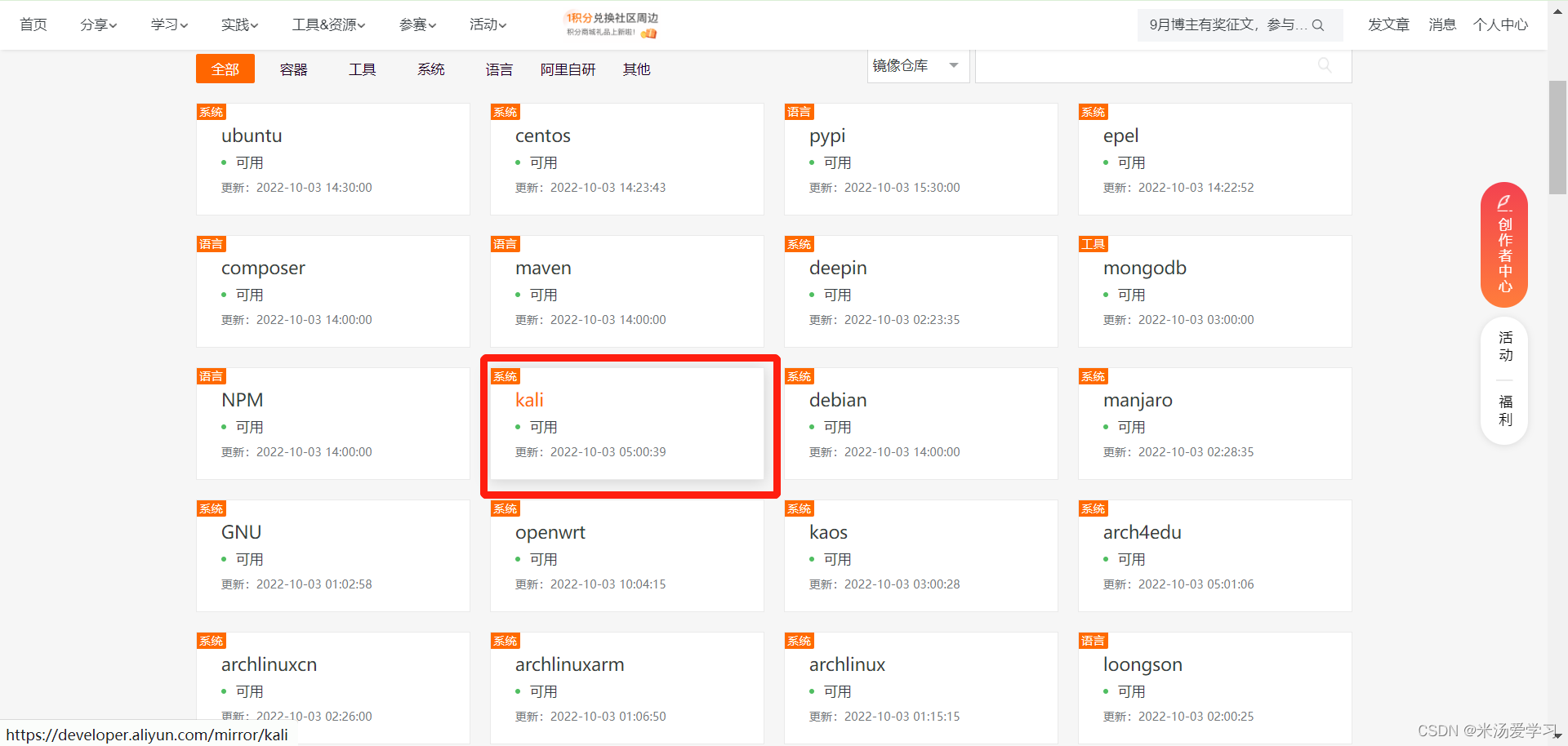
Task: Open the deepin mirror card
Action: pos(921,291)
